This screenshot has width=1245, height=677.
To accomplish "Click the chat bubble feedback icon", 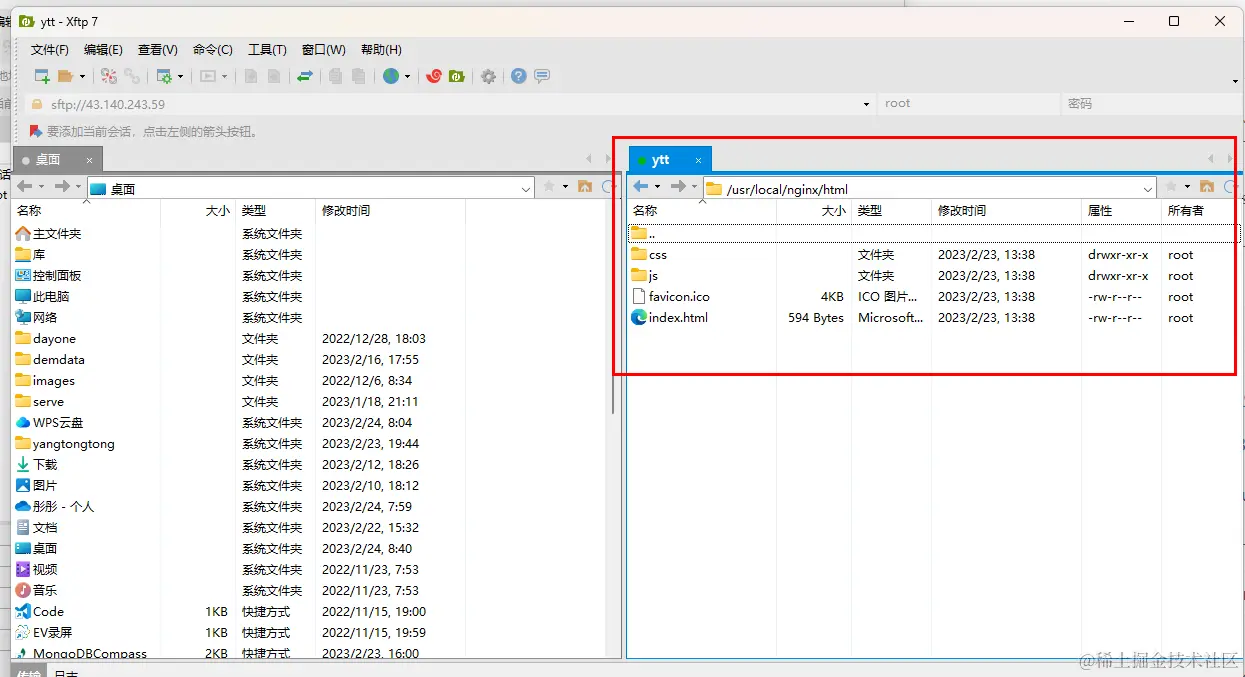I will click(542, 76).
